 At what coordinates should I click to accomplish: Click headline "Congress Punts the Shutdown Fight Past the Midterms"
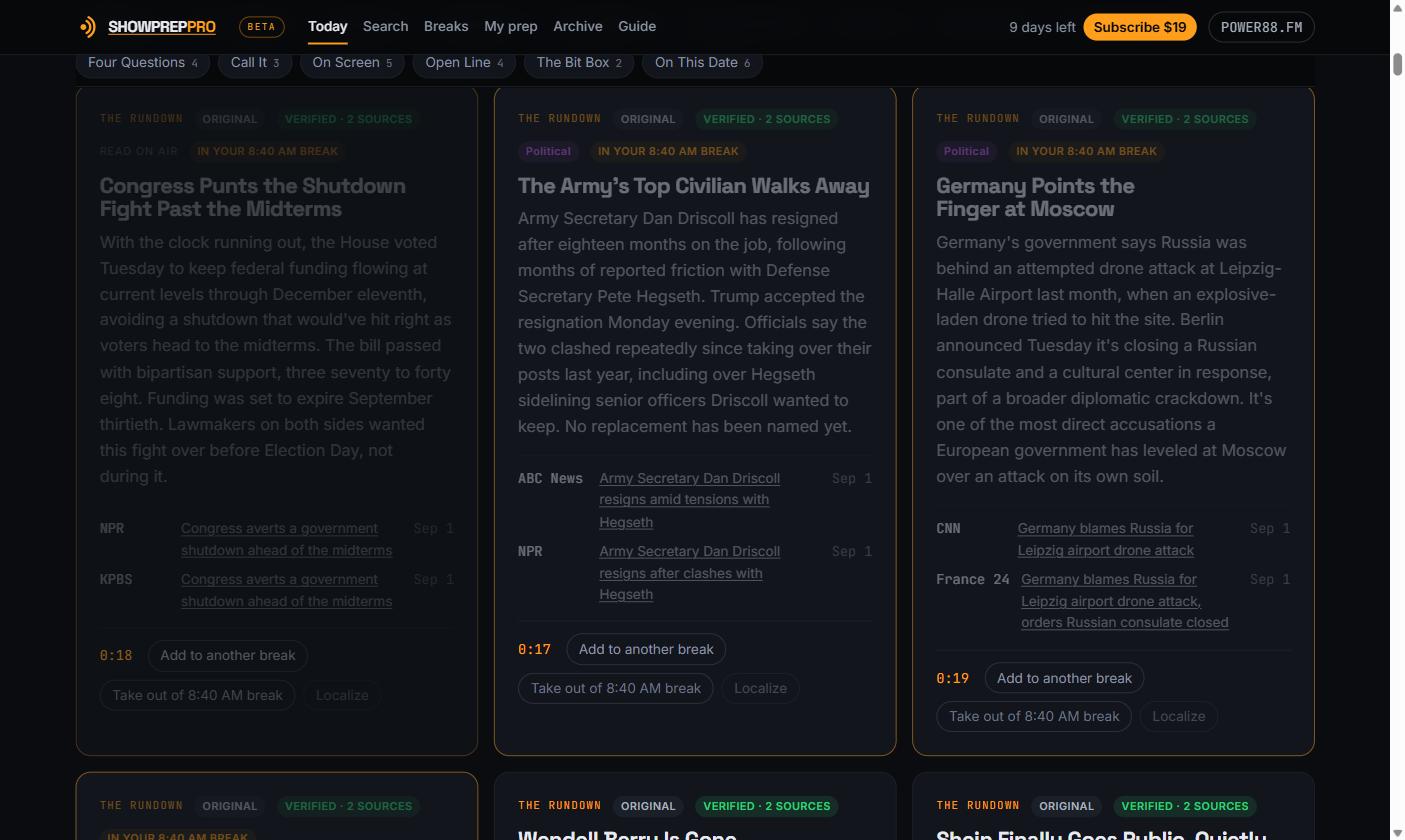tap(253, 197)
